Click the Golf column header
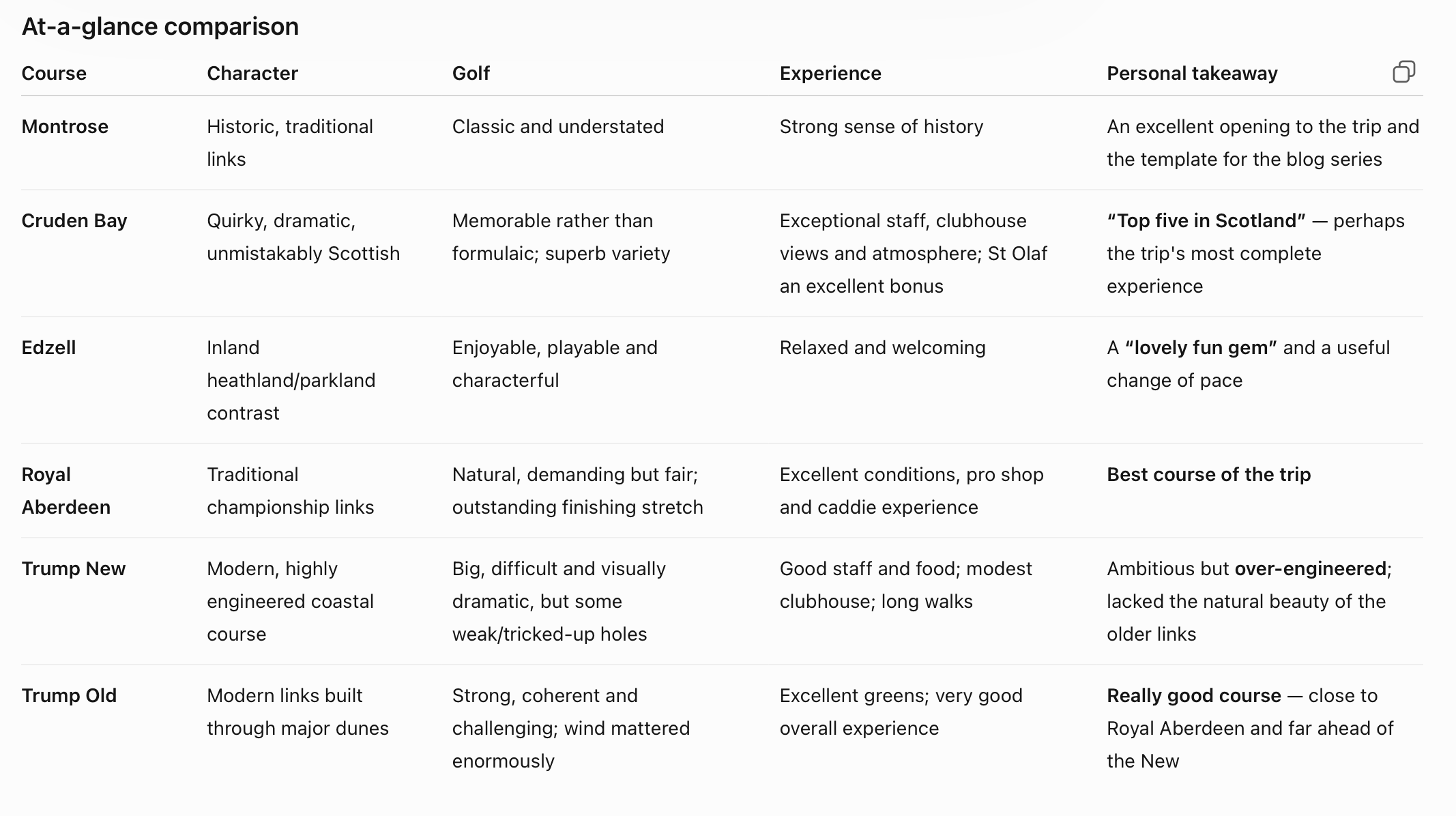Viewport: 1456px width, 816px height. [x=471, y=73]
